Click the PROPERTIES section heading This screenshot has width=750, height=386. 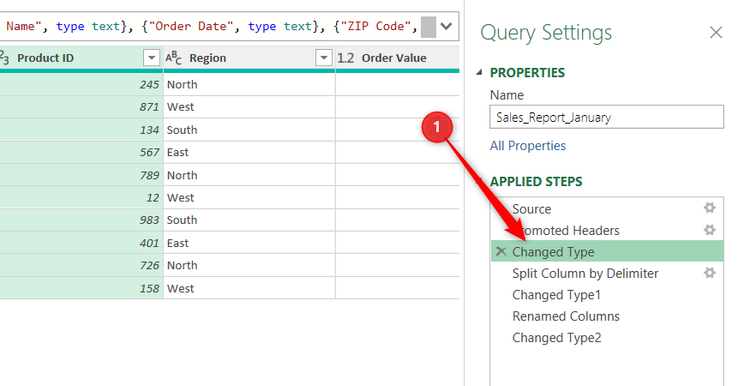pos(527,73)
